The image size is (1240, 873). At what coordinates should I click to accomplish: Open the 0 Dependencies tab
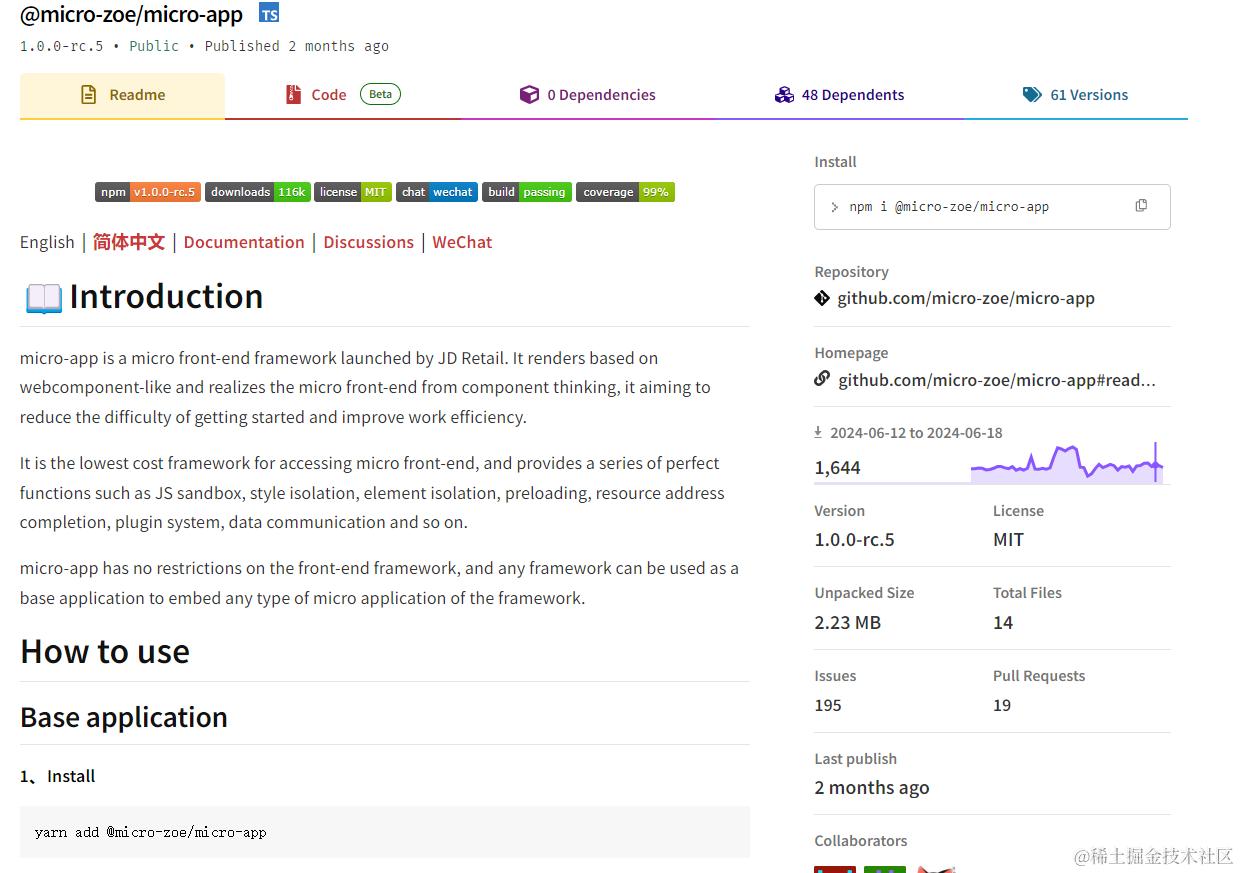[588, 96]
